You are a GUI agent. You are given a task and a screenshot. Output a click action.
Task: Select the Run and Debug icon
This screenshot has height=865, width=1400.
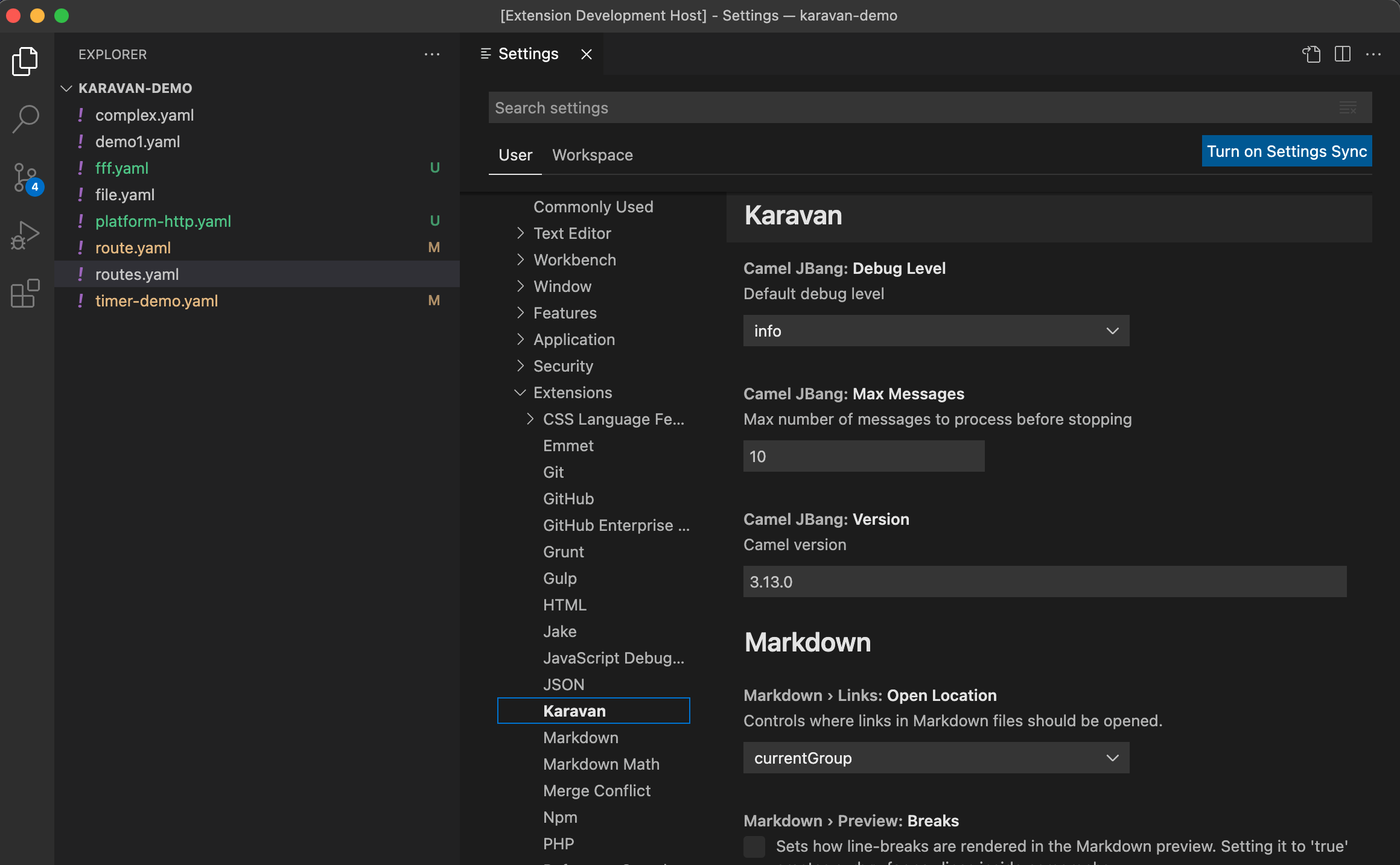coord(25,235)
